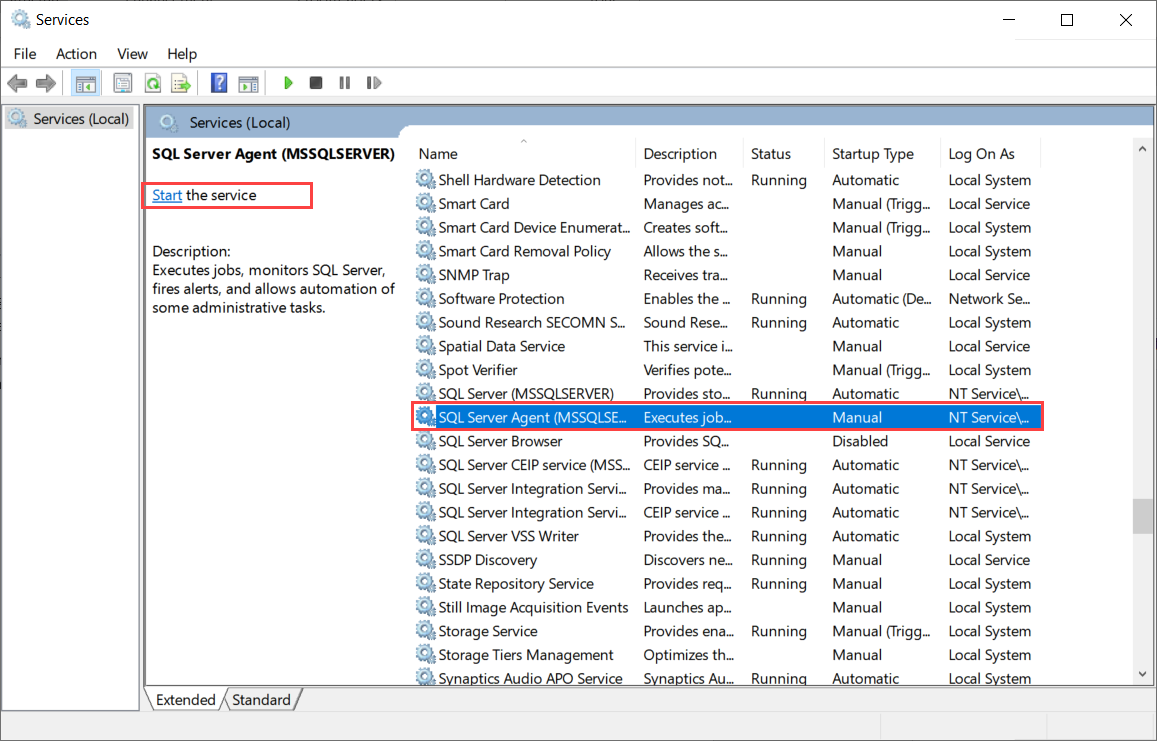Image resolution: width=1157 pixels, height=741 pixels.
Task: Start the service using the green play icon
Action: [x=288, y=82]
